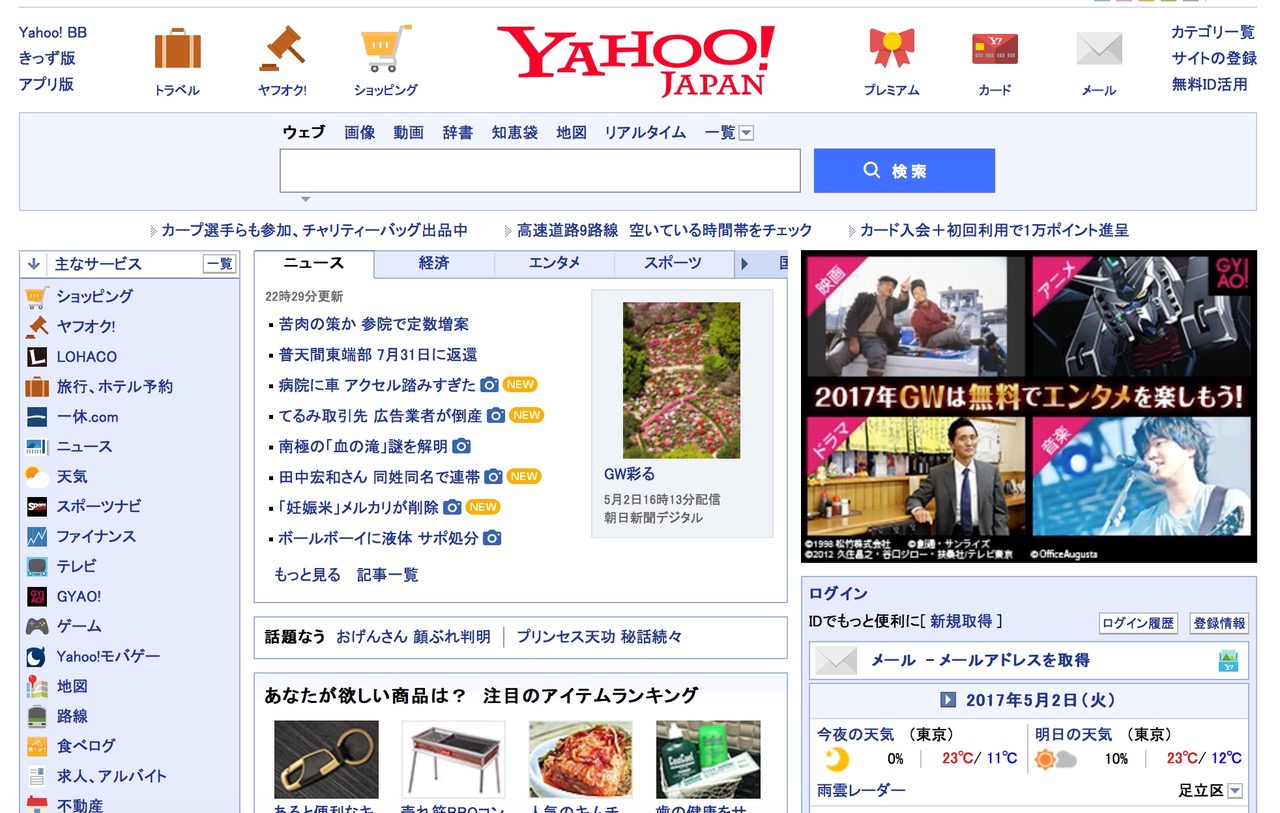
Task: Click the 路線 train icon in sidebar
Action: click(x=37, y=716)
